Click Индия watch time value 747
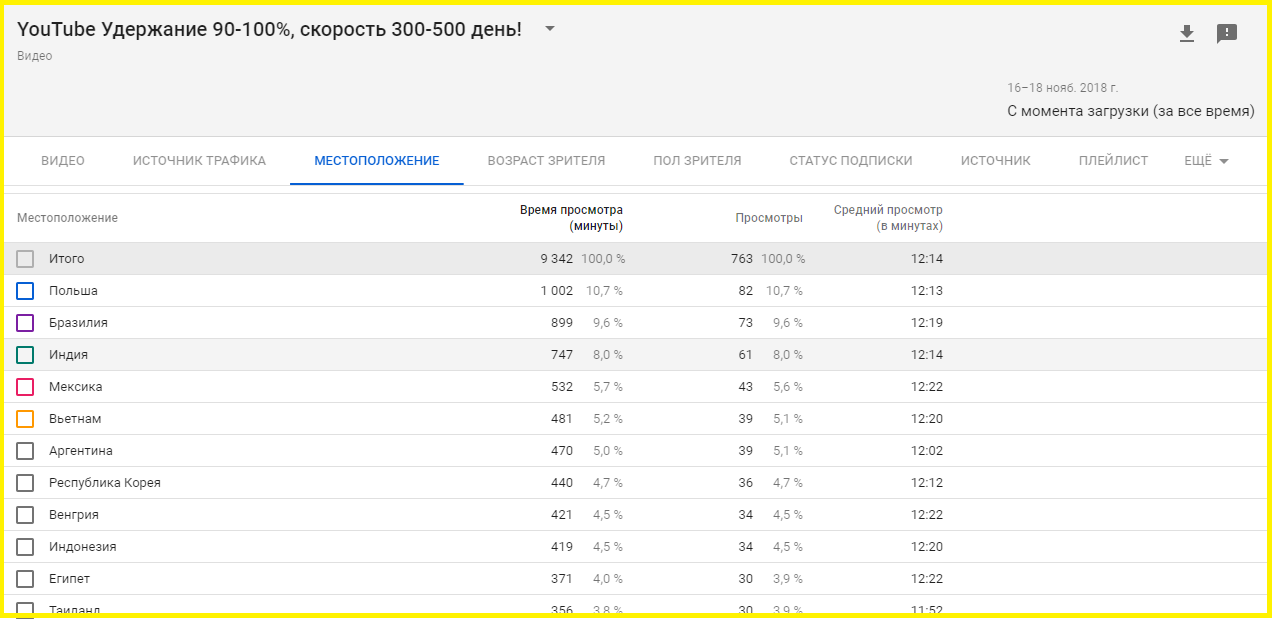 [562, 355]
